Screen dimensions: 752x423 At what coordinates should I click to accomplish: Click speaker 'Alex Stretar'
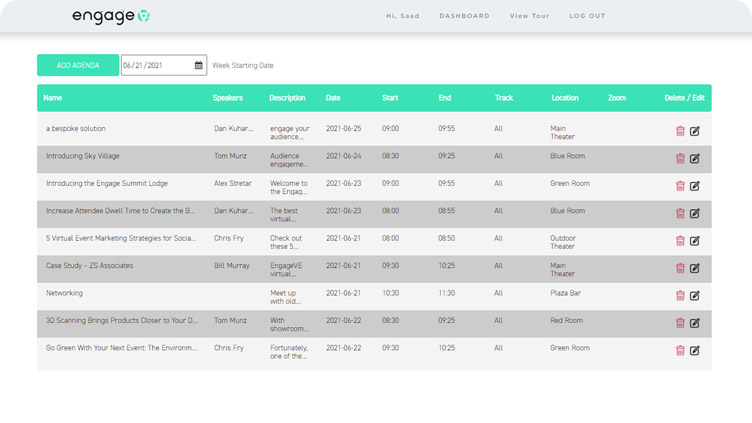233,183
